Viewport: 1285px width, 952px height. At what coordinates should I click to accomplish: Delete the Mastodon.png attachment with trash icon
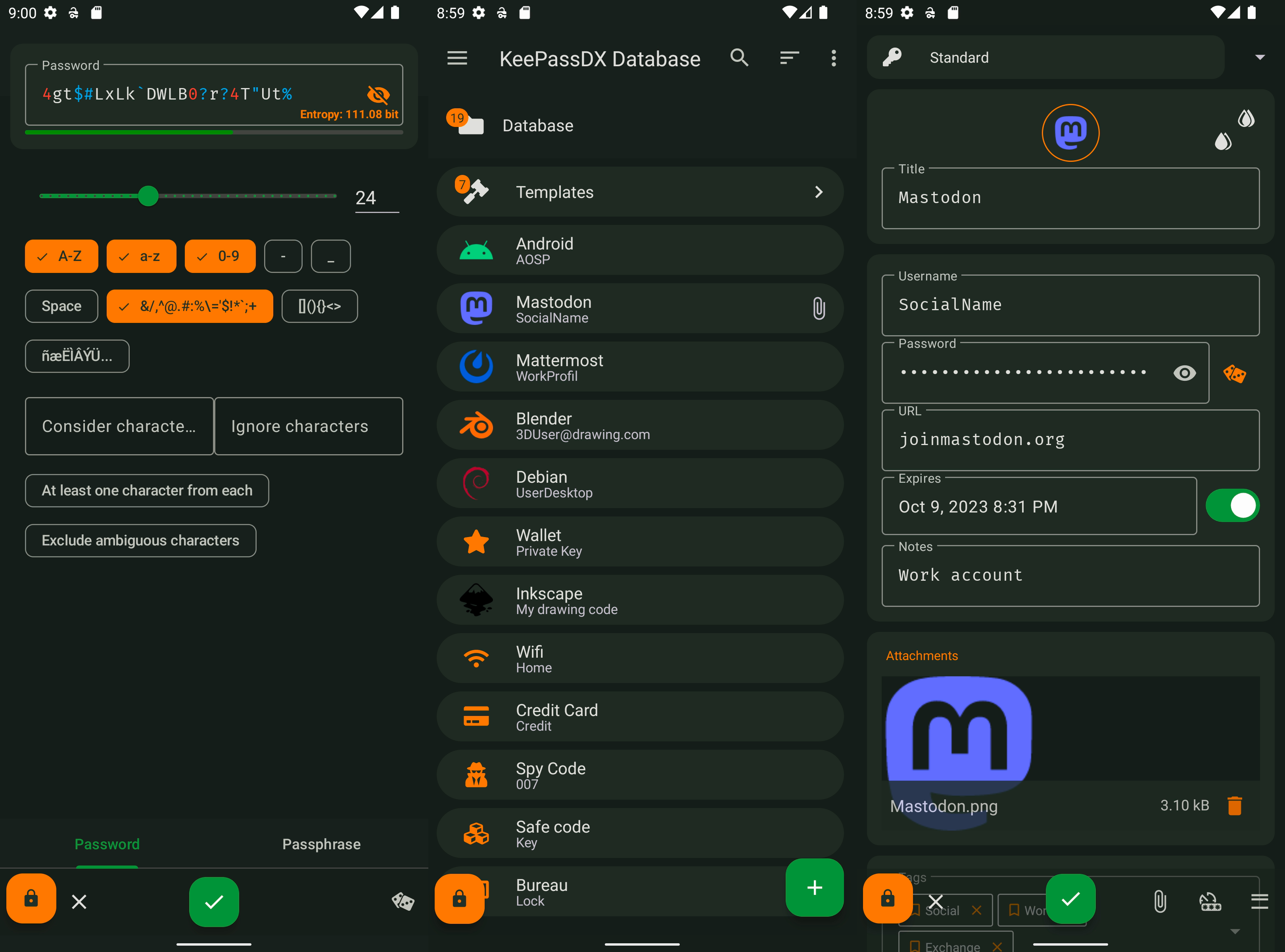click(x=1234, y=805)
